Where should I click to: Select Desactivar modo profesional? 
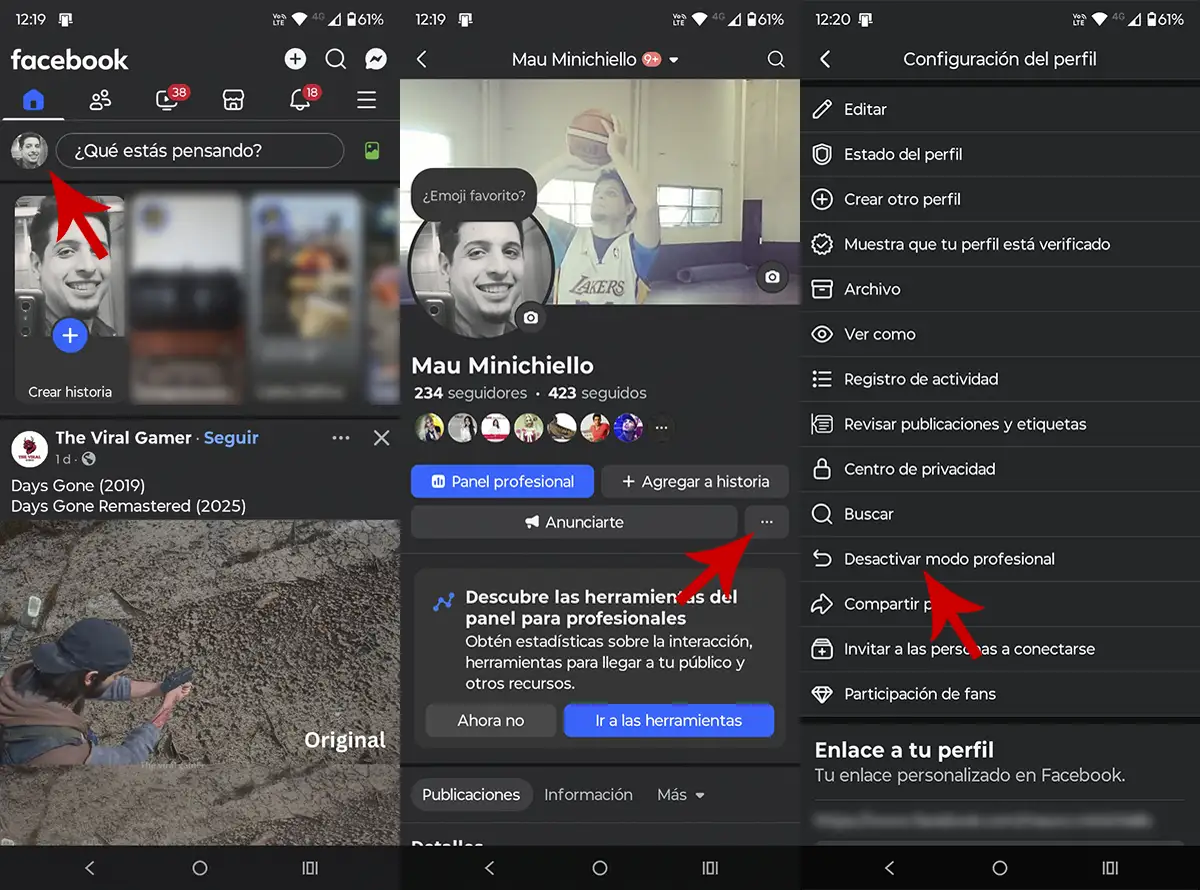(x=948, y=559)
